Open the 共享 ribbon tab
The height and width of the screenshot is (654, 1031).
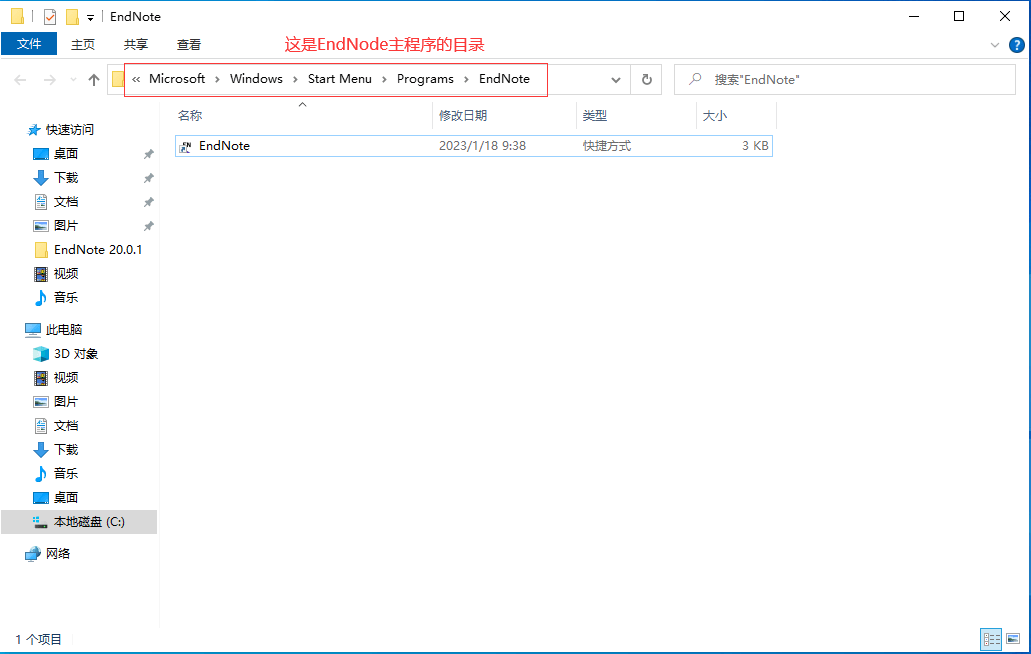136,44
